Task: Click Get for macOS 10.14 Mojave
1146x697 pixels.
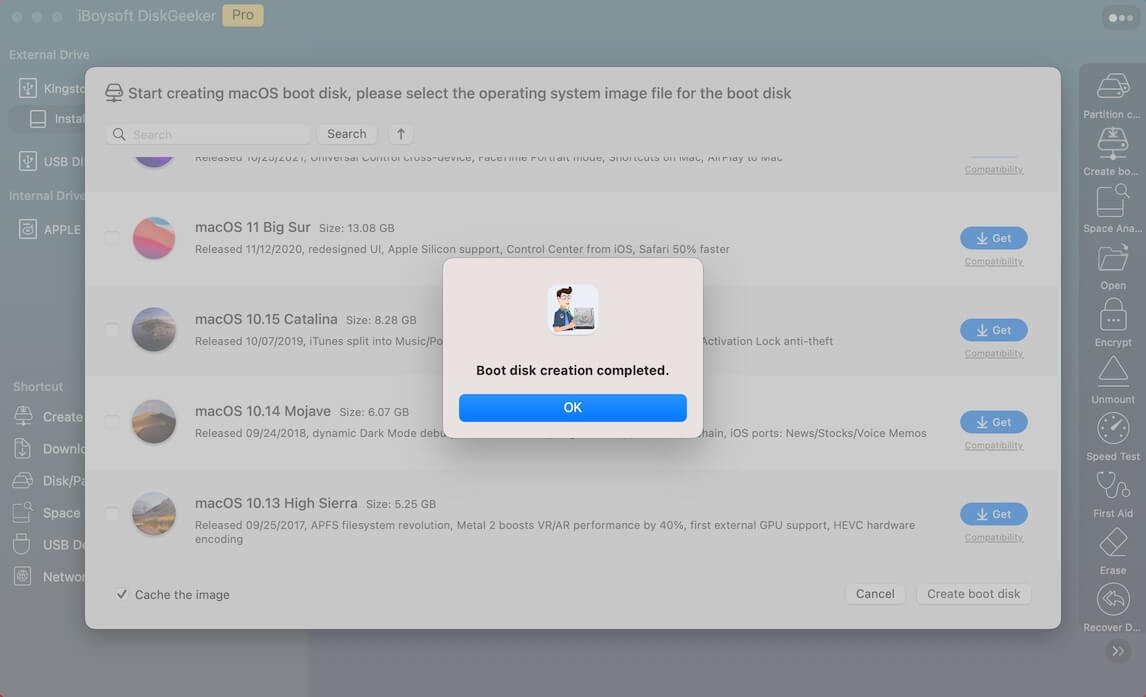Action: (993, 422)
